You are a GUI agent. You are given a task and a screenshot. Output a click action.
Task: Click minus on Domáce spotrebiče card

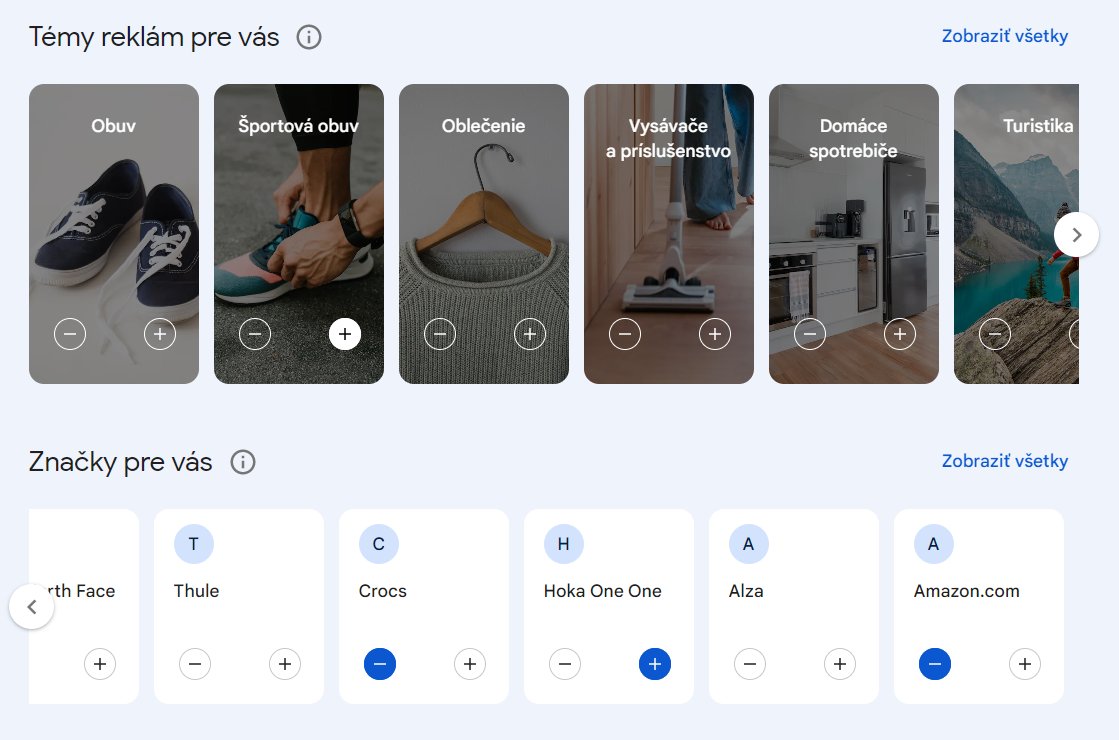(809, 334)
